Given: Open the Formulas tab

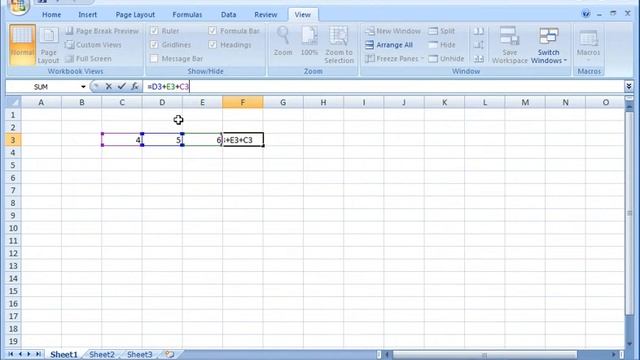Looking at the screenshot, I should pos(187,15).
